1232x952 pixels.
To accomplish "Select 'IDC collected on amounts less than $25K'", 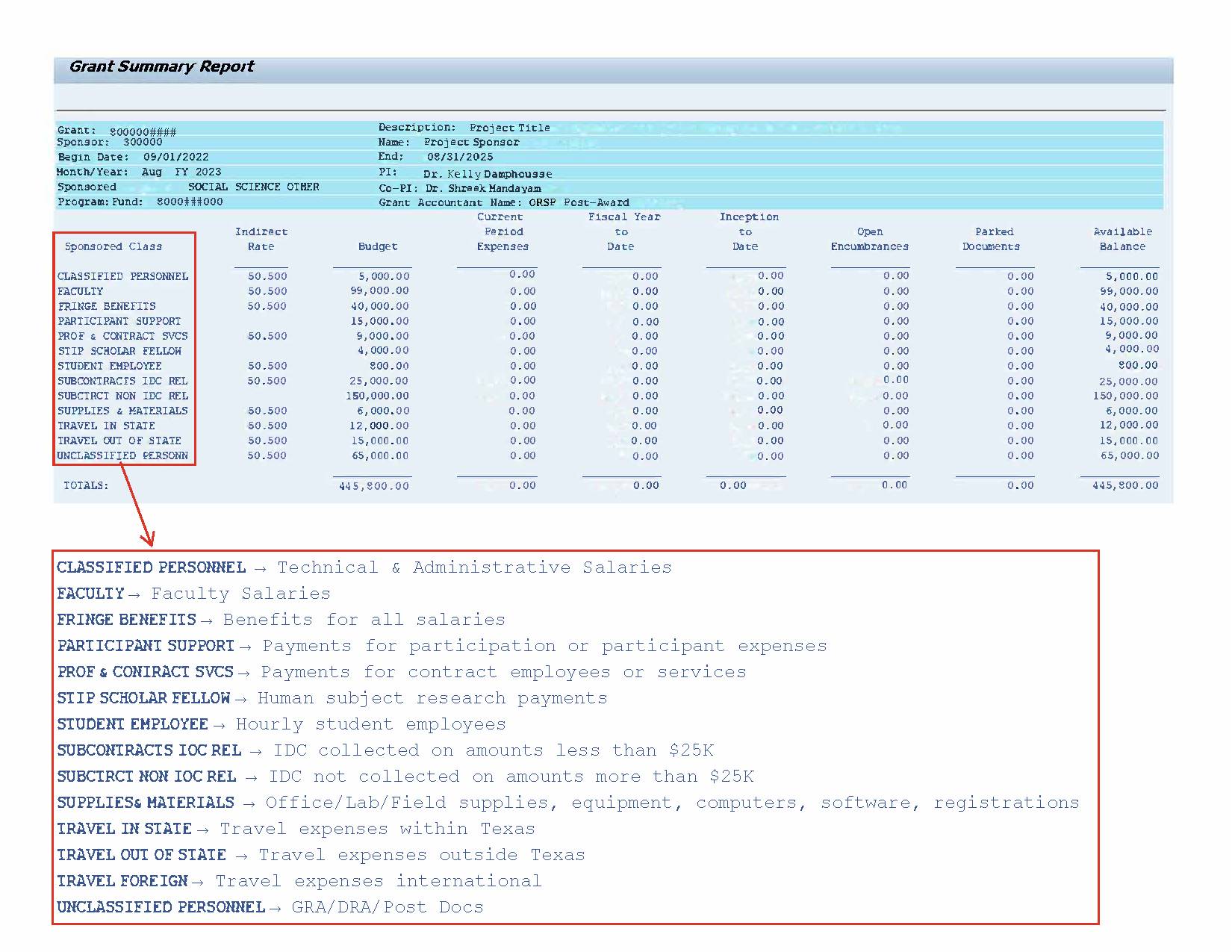I will 494,750.
